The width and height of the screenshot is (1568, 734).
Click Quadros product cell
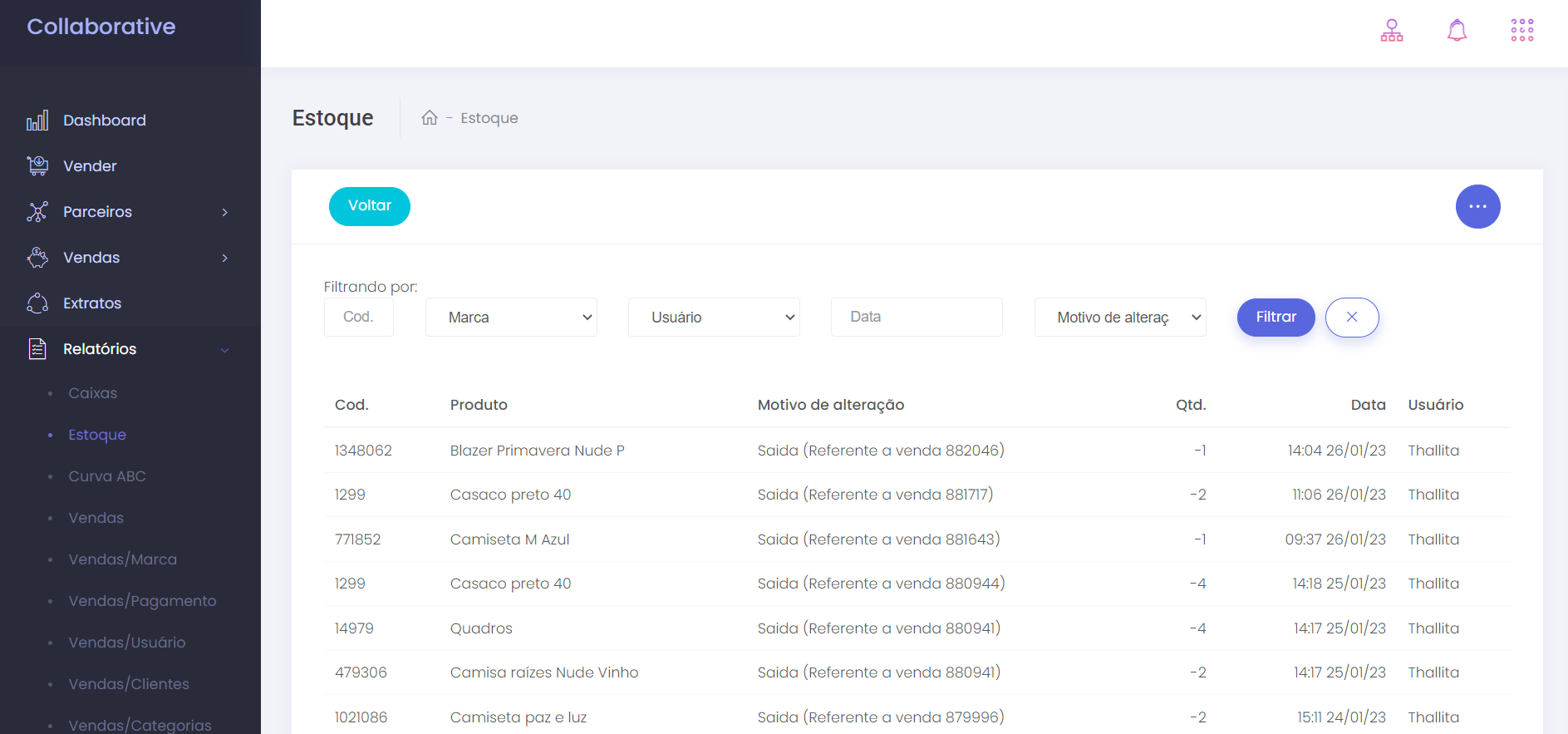click(x=481, y=628)
